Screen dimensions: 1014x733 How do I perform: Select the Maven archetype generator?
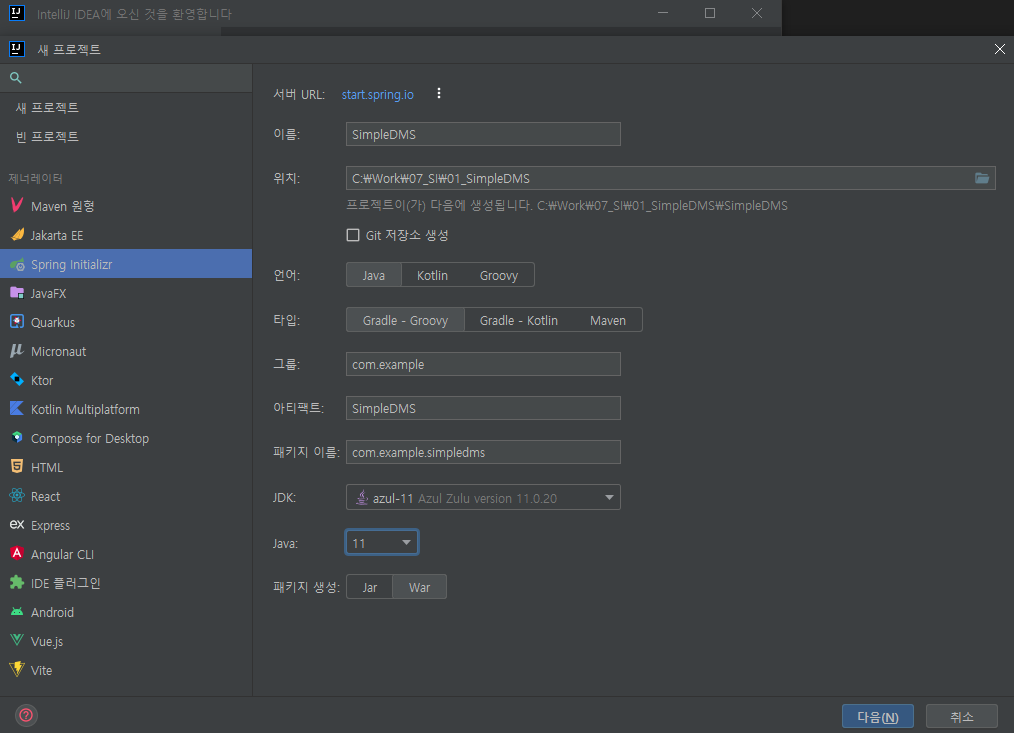tap(126, 206)
